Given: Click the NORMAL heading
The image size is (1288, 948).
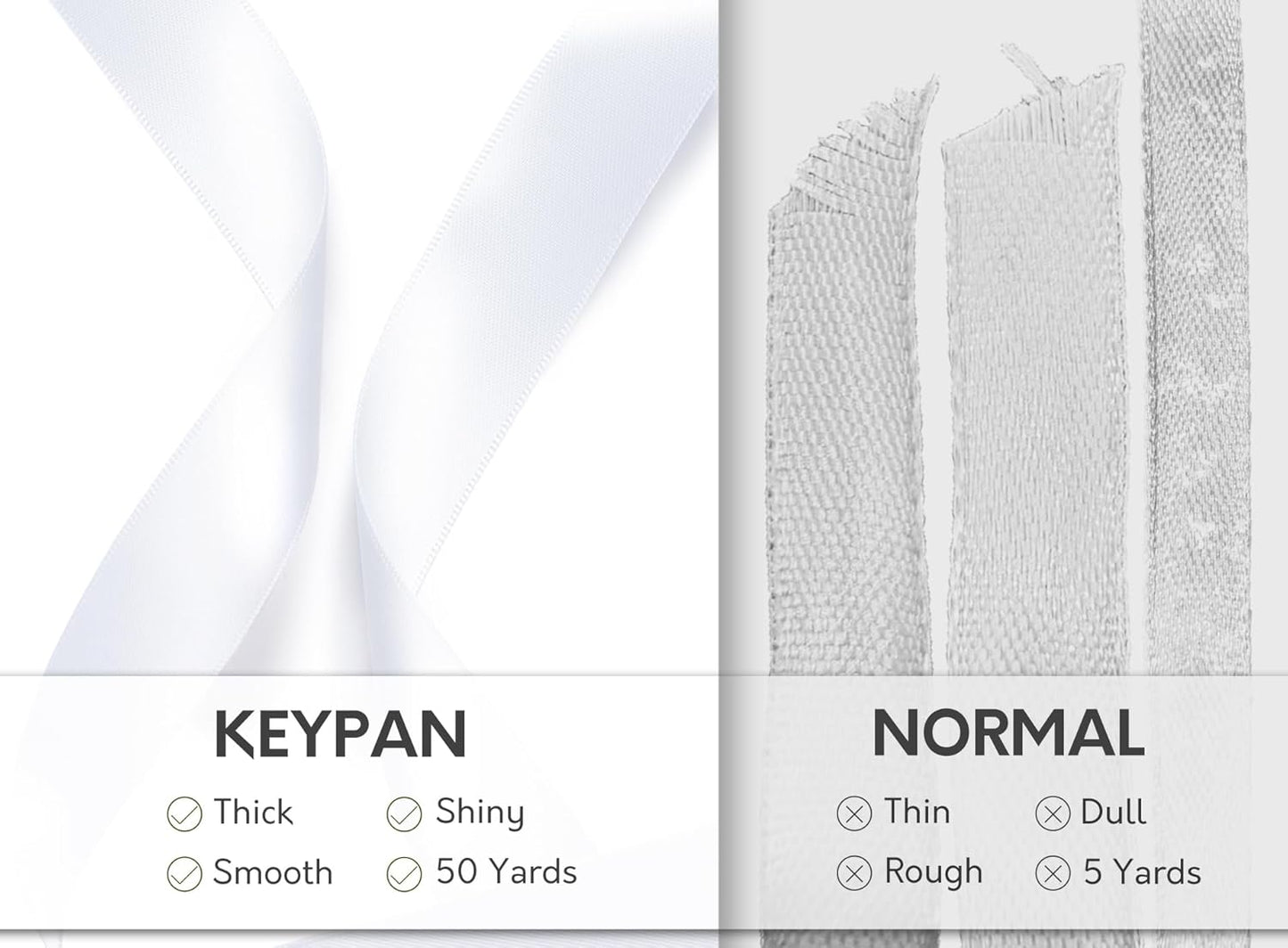Looking at the screenshot, I should point(1007,733).
